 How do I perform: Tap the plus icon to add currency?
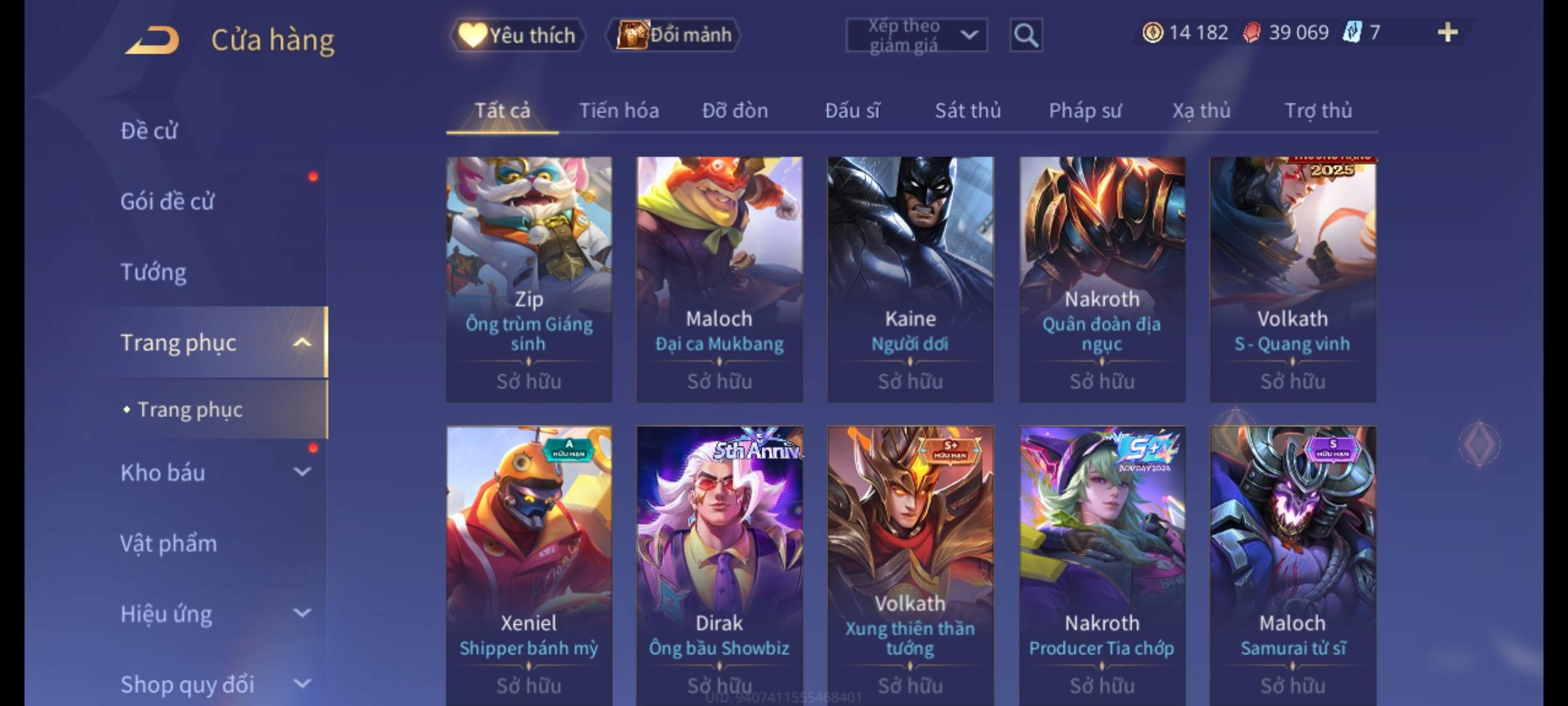pos(1448,32)
